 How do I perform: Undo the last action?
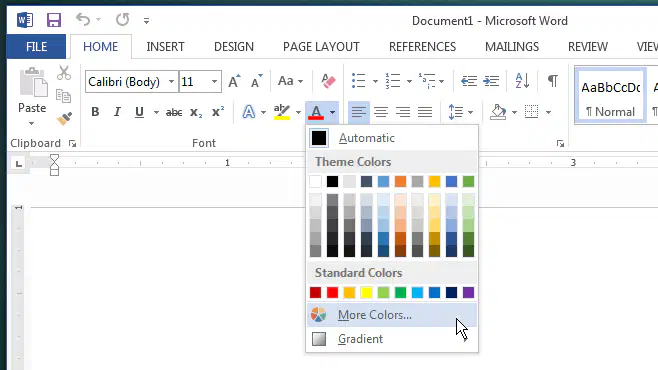click(83, 20)
